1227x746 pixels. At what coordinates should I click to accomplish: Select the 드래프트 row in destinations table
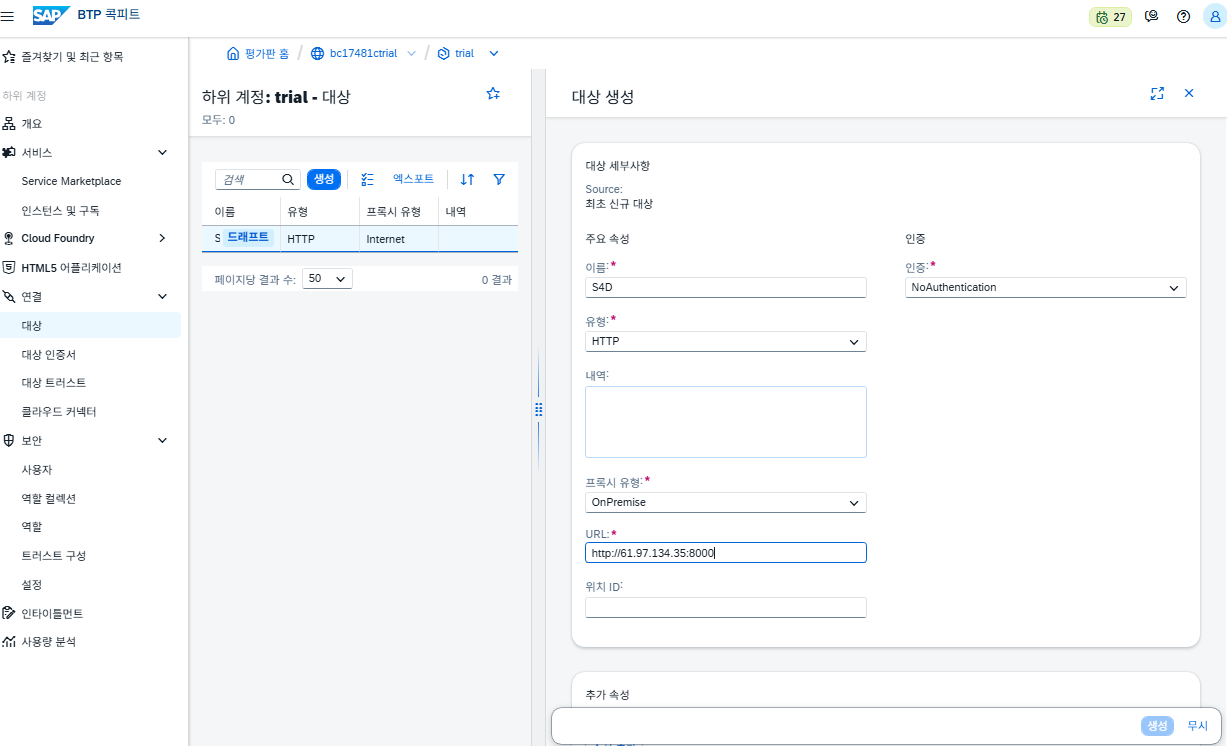click(x=360, y=238)
